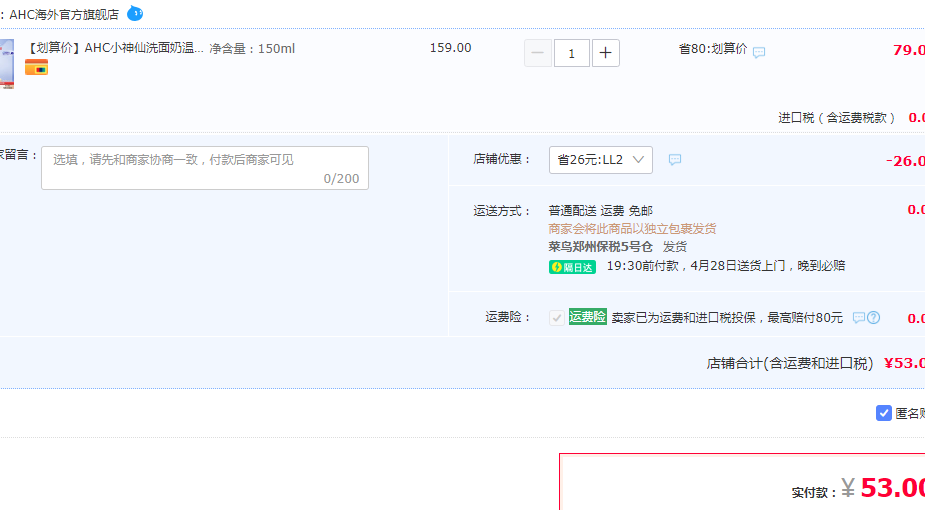This screenshot has width=925, height=510.
Task: Click the 净含量：150ml specification text
Action: (252, 49)
